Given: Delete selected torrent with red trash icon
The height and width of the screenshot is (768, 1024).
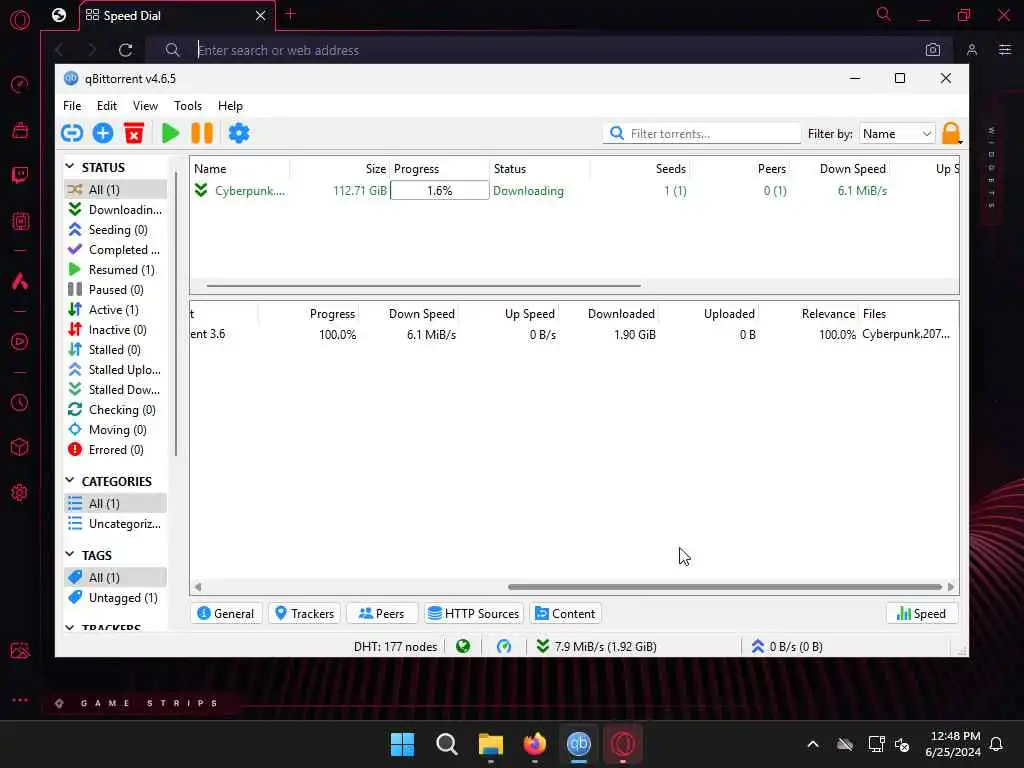Looking at the screenshot, I should click(134, 133).
